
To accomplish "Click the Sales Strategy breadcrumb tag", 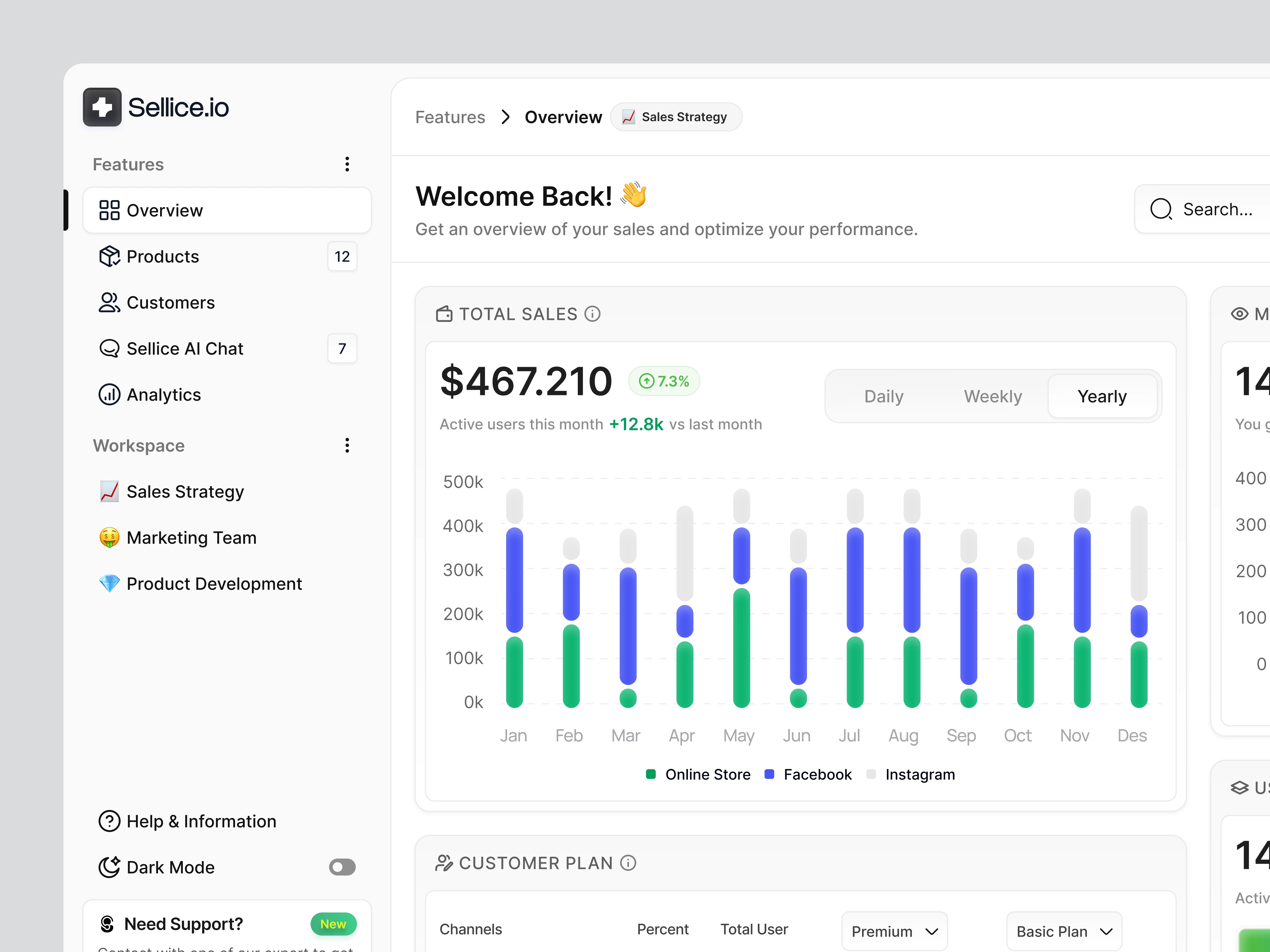I will pyautogui.click(x=676, y=117).
